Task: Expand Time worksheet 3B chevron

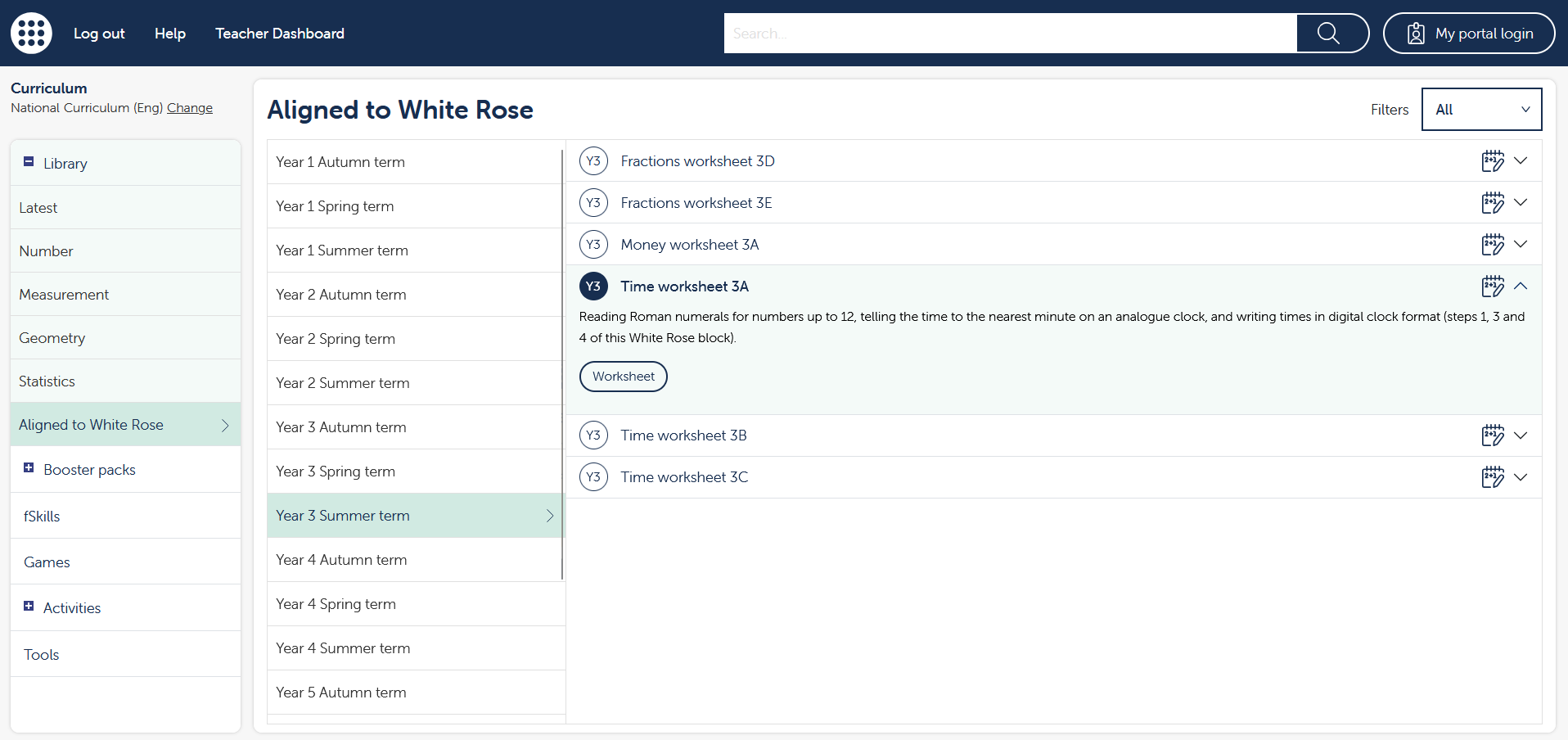Action: pos(1521,435)
